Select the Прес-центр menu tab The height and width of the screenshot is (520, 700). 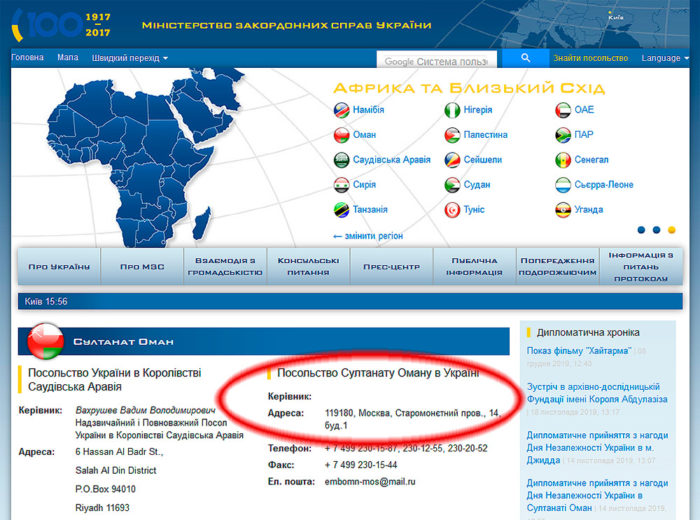(x=391, y=267)
